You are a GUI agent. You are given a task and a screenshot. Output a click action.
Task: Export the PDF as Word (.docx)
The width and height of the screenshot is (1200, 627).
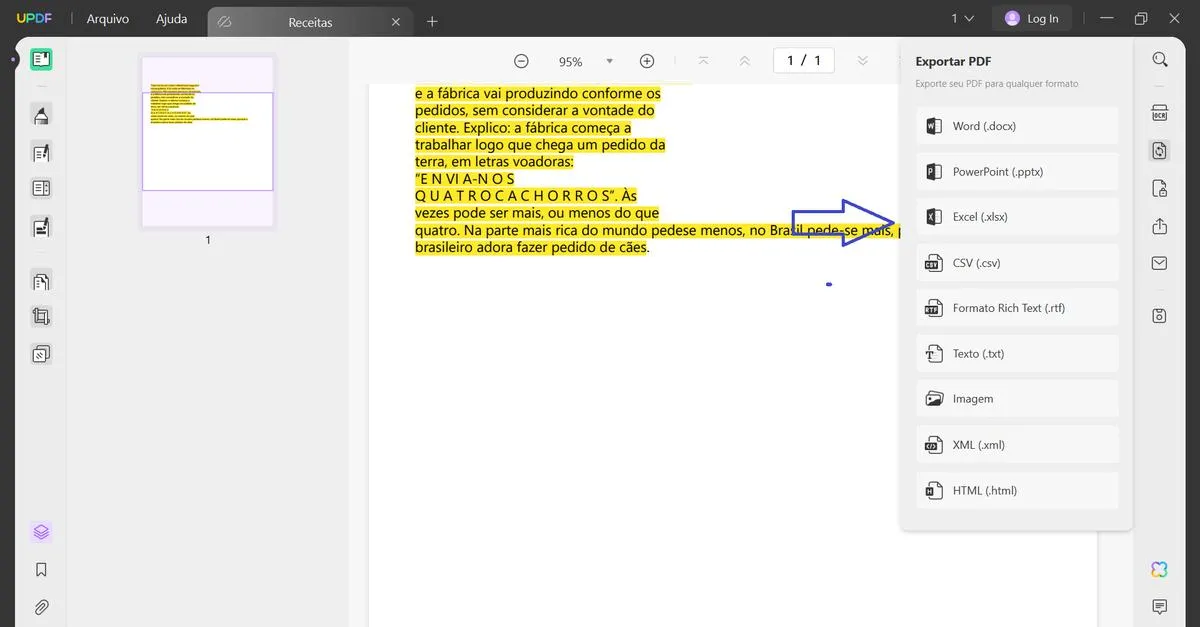[1016, 125]
